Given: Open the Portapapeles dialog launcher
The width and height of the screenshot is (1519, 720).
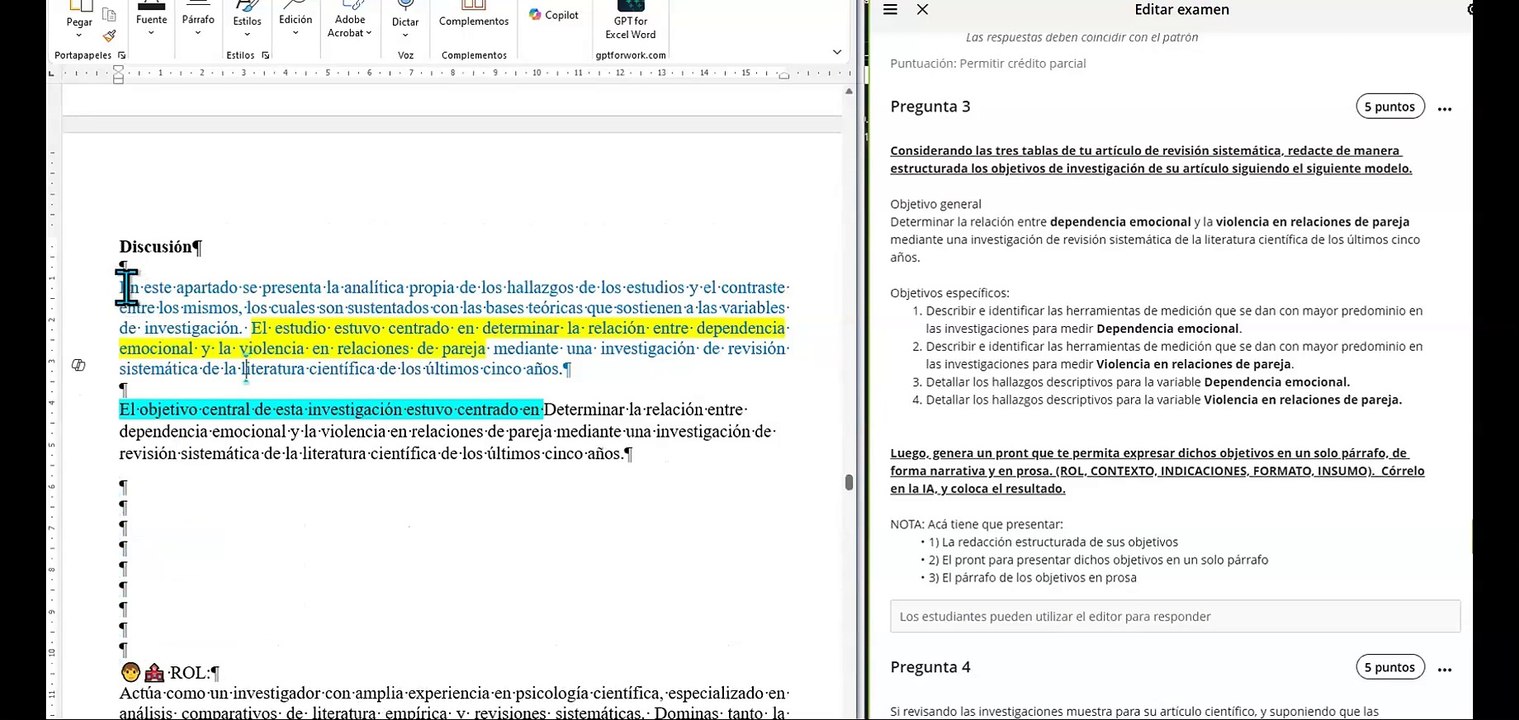Looking at the screenshot, I should (x=122, y=55).
